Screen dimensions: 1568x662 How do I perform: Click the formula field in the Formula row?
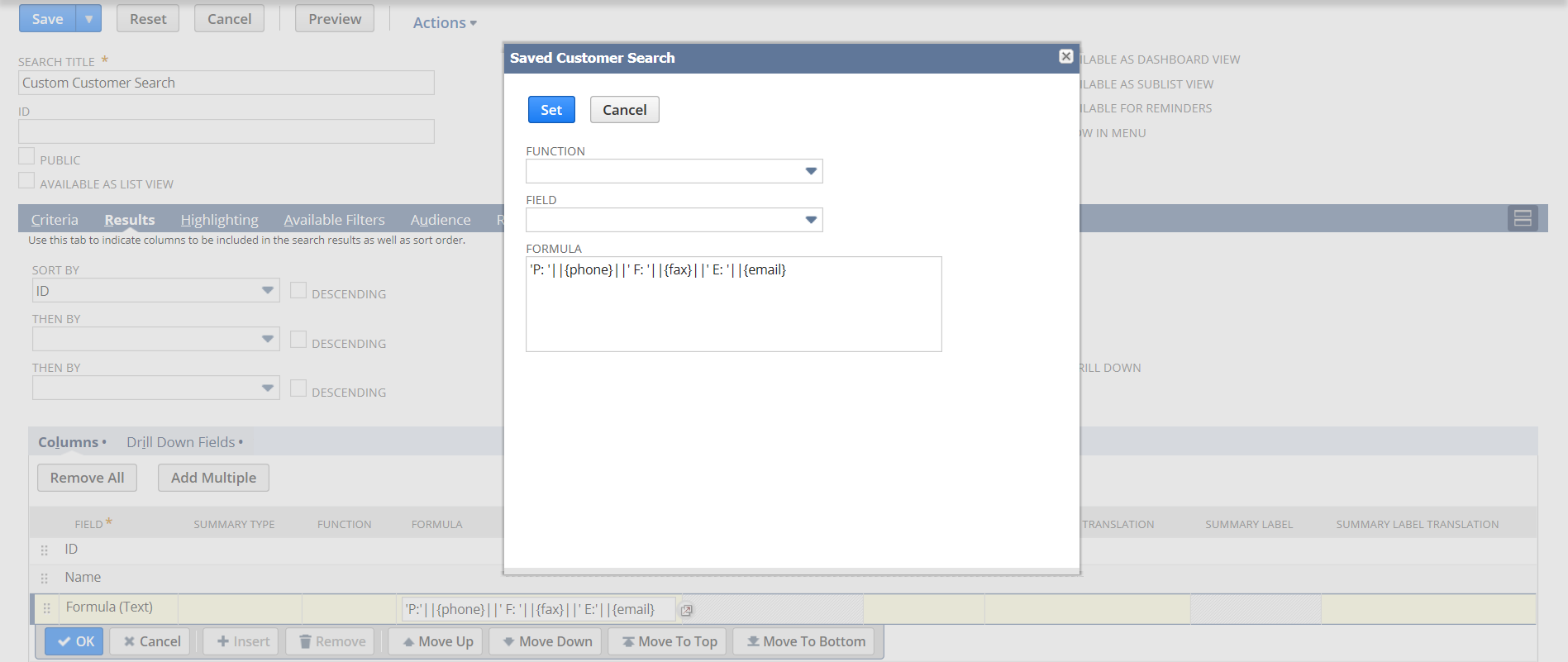538,609
